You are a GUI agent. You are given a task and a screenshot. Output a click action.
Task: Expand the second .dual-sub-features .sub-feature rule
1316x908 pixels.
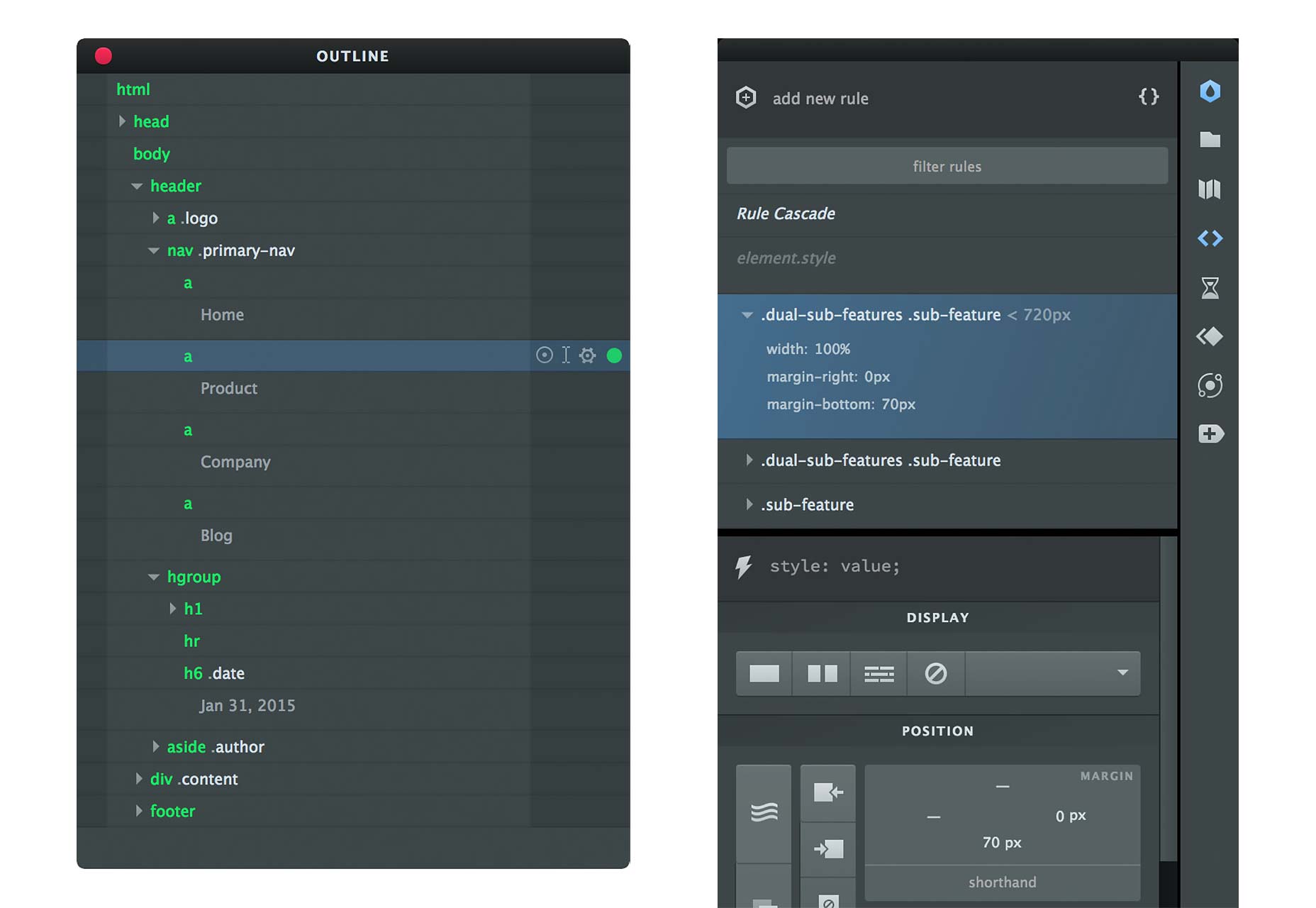749,460
